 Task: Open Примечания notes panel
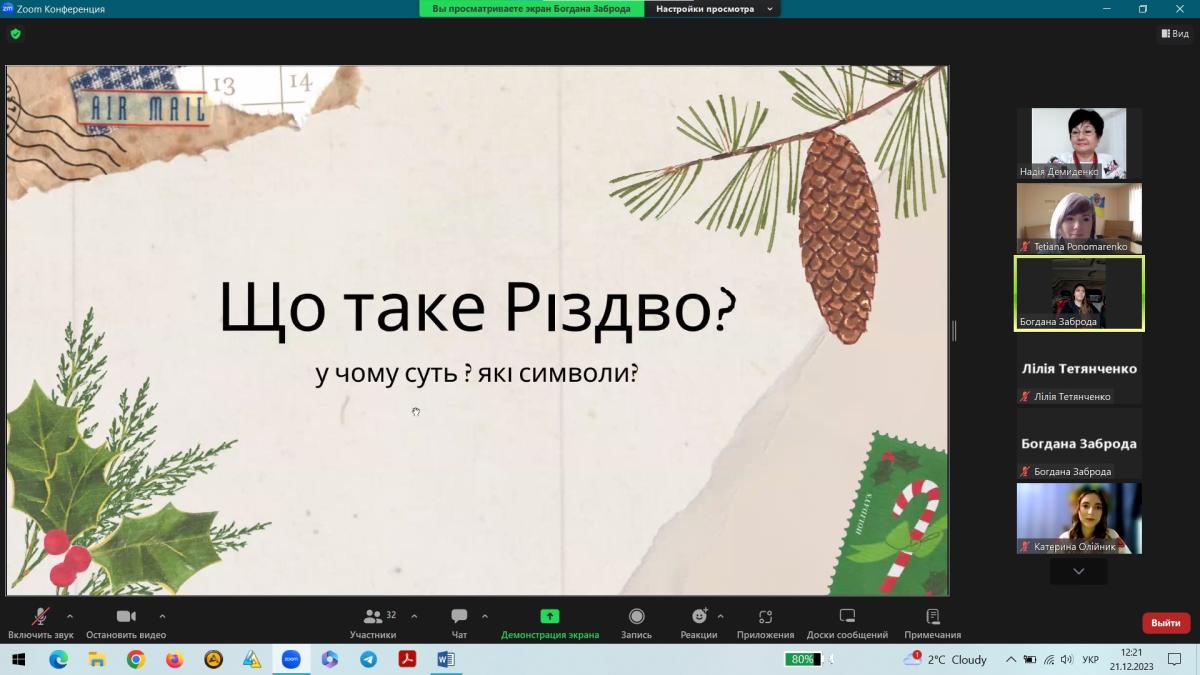(932, 622)
